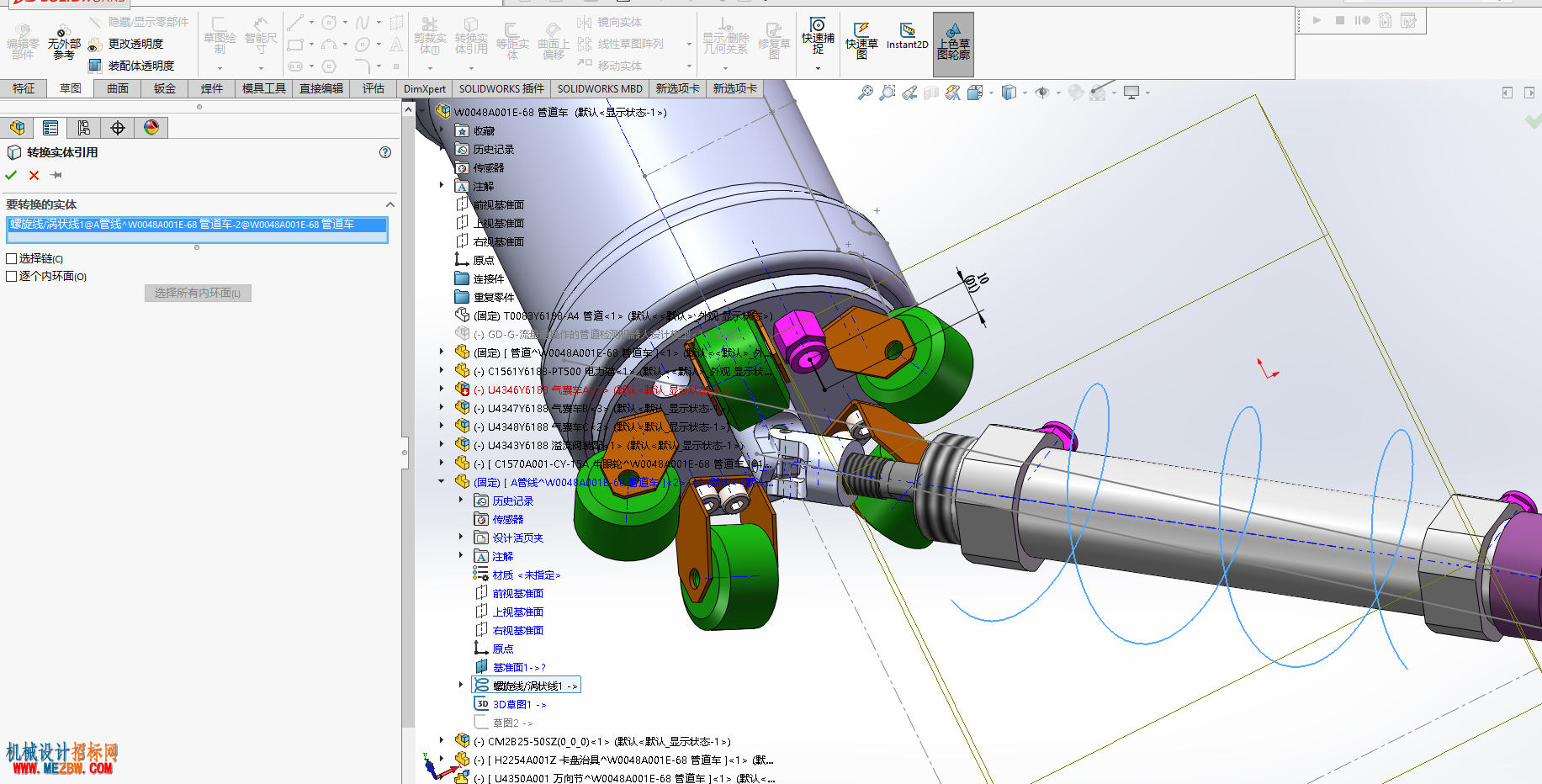Pin the panel with the pushpin icon
This screenshot has height=784, width=1542.
[x=56, y=175]
